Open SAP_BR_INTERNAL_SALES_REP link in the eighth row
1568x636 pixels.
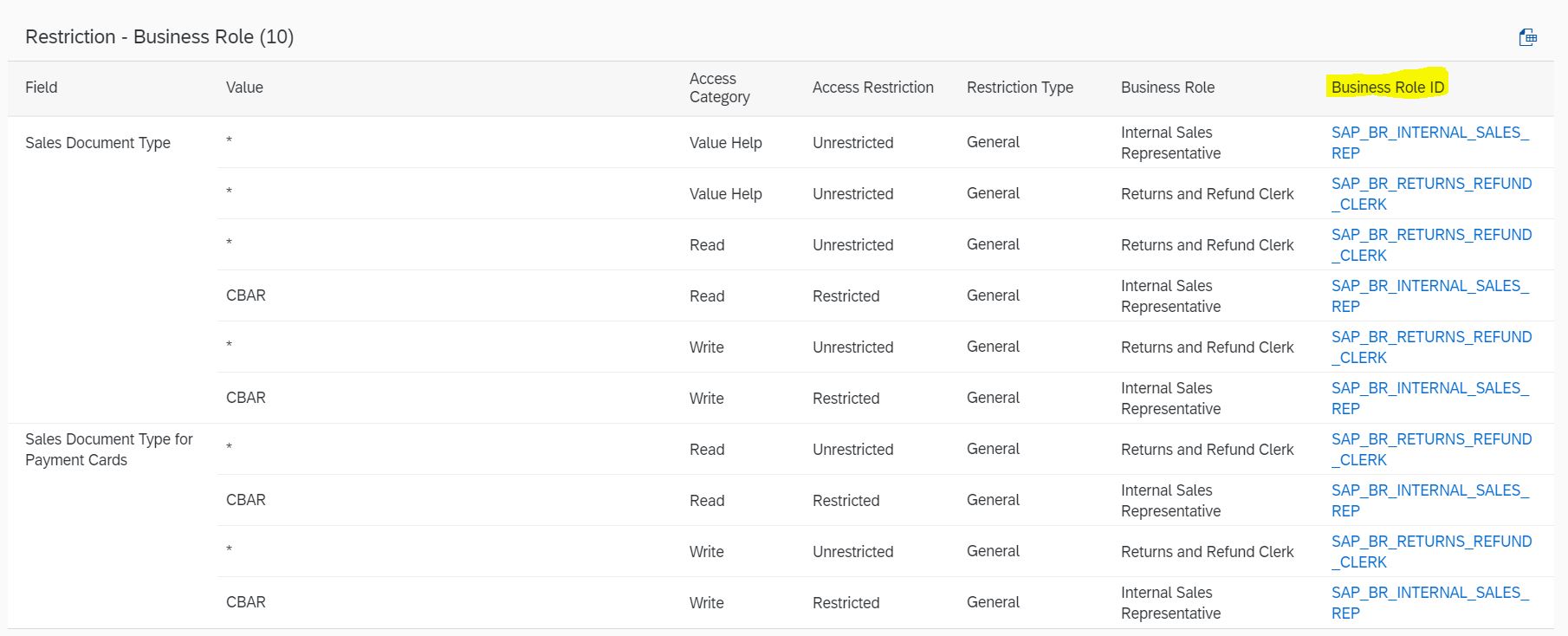click(1430, 501)
